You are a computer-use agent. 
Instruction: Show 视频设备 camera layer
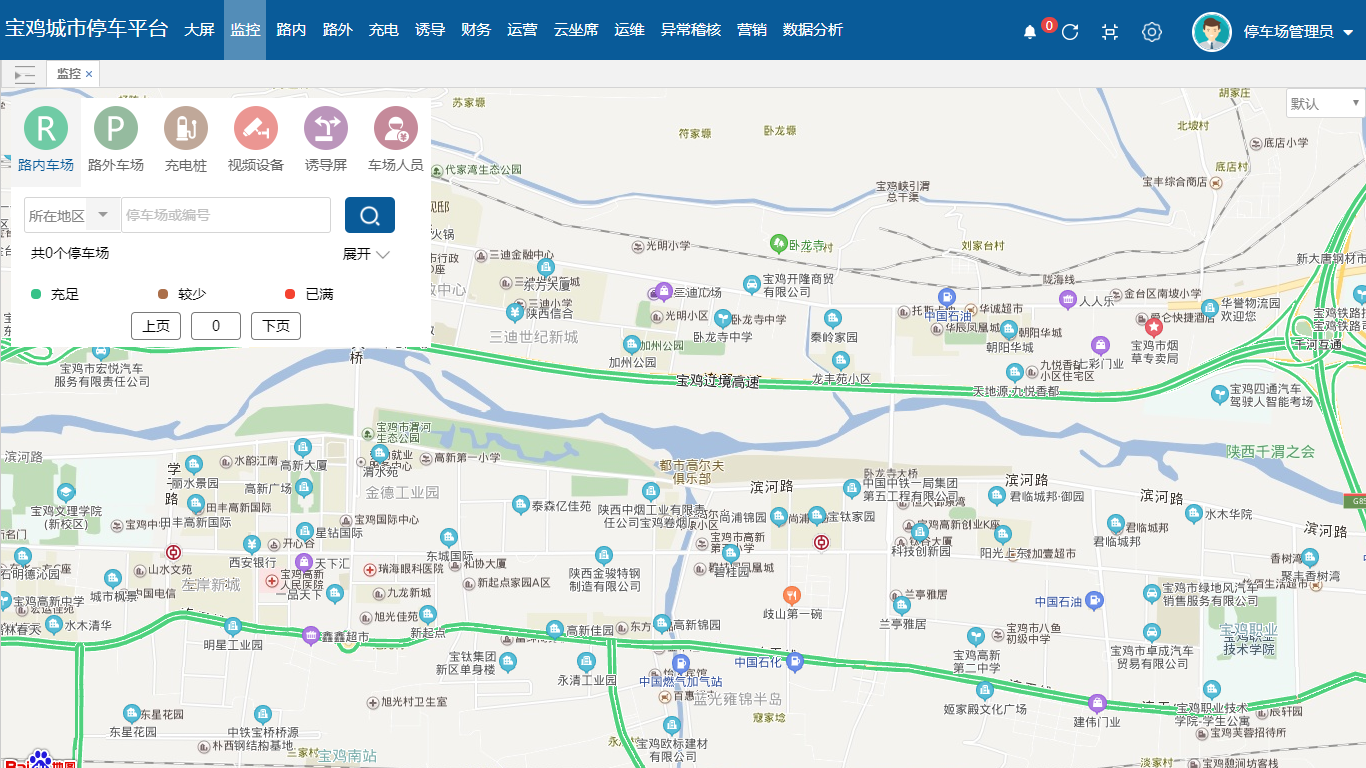(x=256, y=128)
